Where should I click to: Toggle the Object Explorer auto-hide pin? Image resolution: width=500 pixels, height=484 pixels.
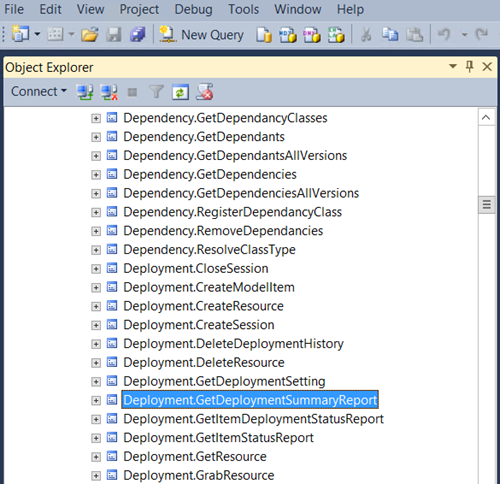click(x=470, y=67)
